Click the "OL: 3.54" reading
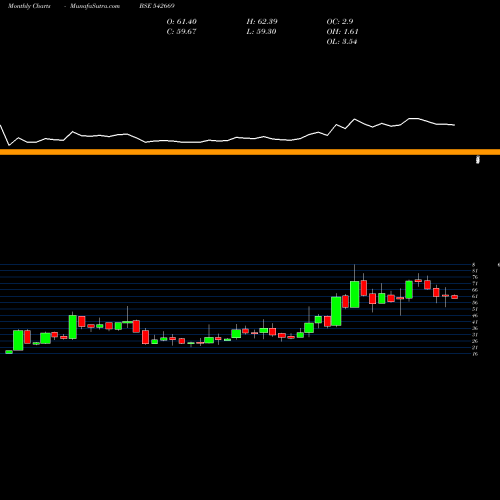This screenshot has height=500, width=500. (342, 42)
